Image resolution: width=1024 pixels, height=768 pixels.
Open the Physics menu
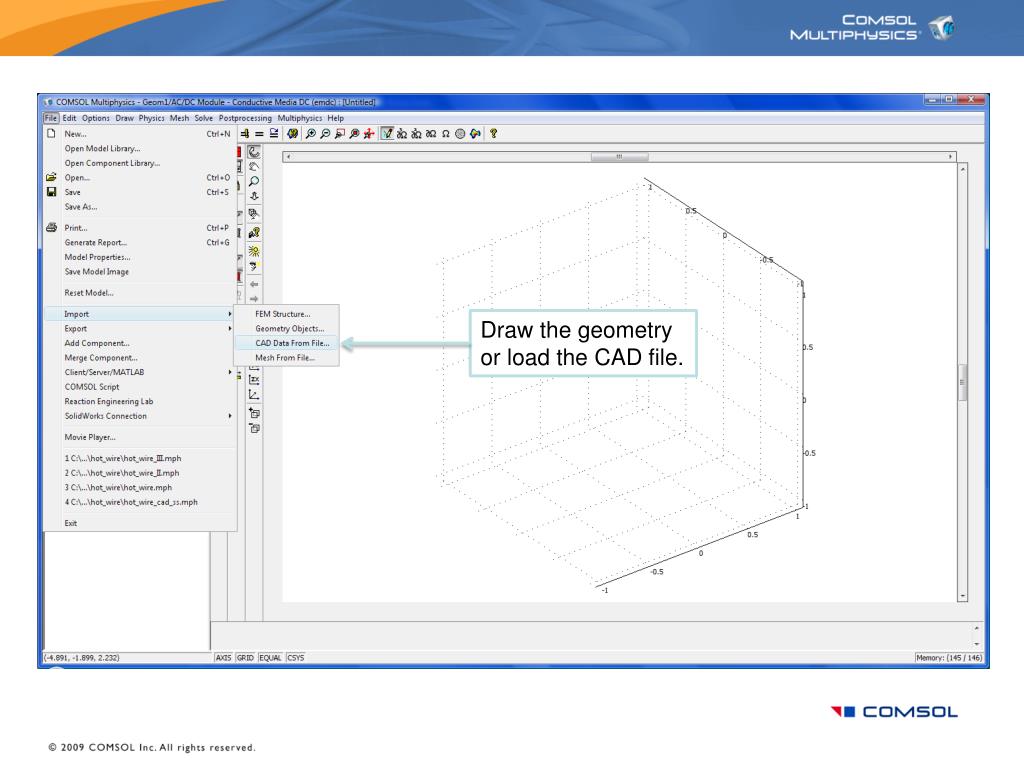(x=152, y=118)
